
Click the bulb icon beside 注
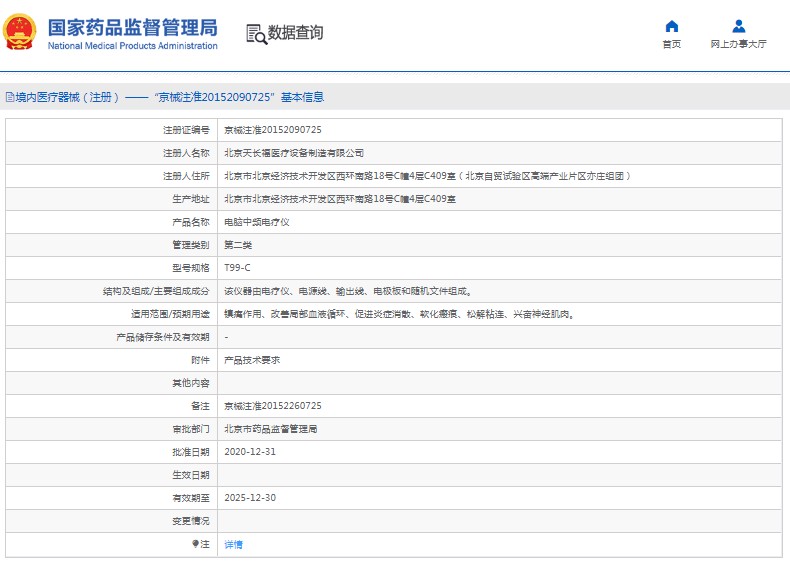(195, 544)
